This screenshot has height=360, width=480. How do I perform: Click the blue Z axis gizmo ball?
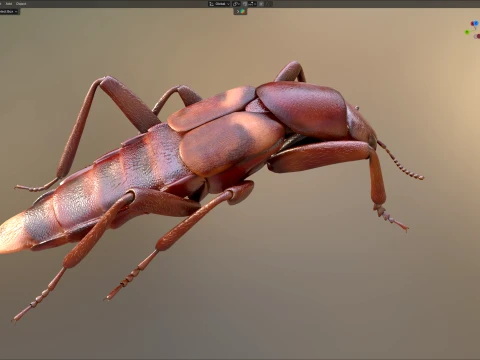[x=476, y=23]
